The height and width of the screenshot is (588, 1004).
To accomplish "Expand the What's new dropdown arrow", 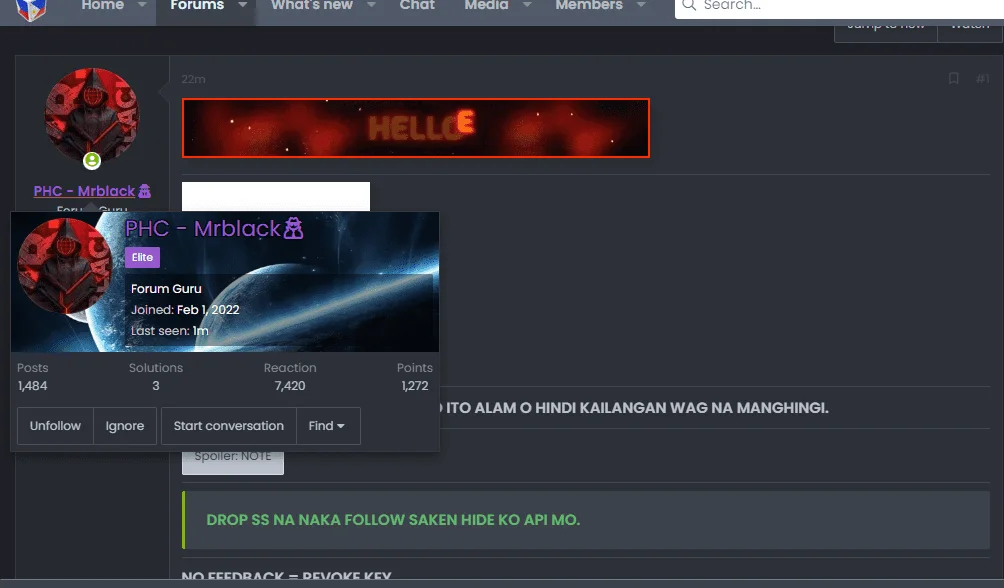I will click(371, 6).
